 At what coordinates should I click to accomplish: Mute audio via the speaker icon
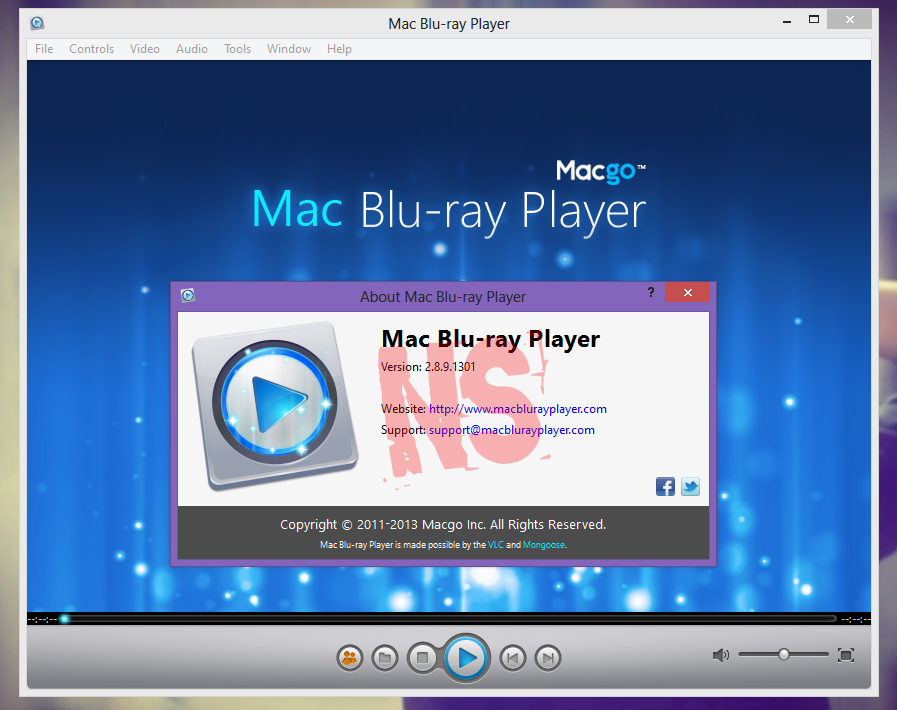(x=720, y=655)
